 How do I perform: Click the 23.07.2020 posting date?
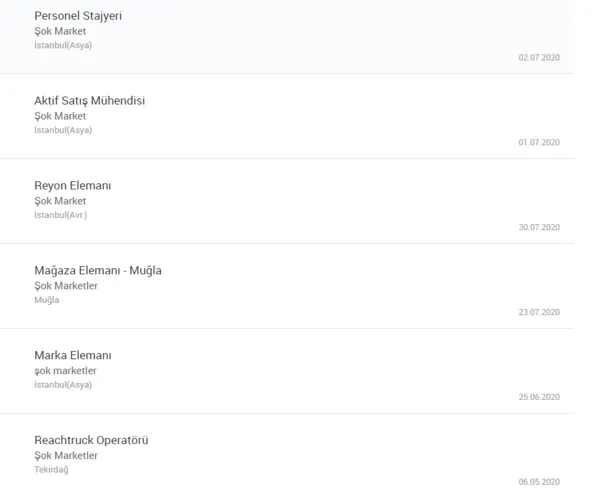click(539, 313)
